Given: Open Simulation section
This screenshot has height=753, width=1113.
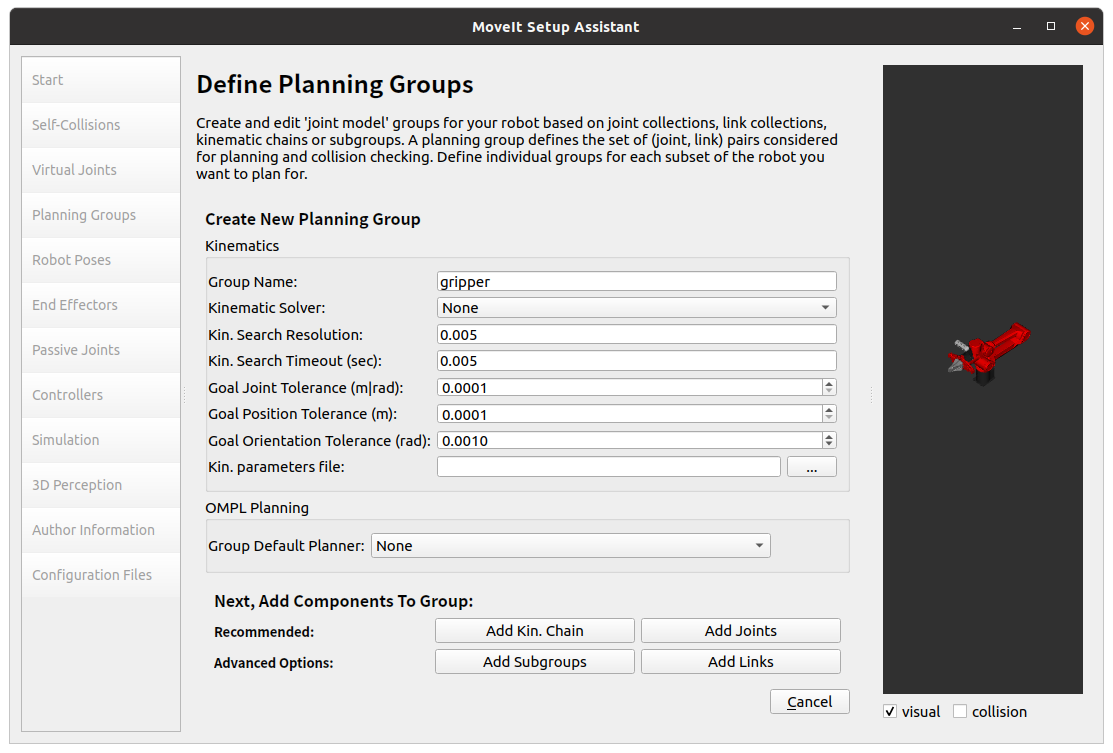Looking at the screenshot, I should click(x=101, y=440).
